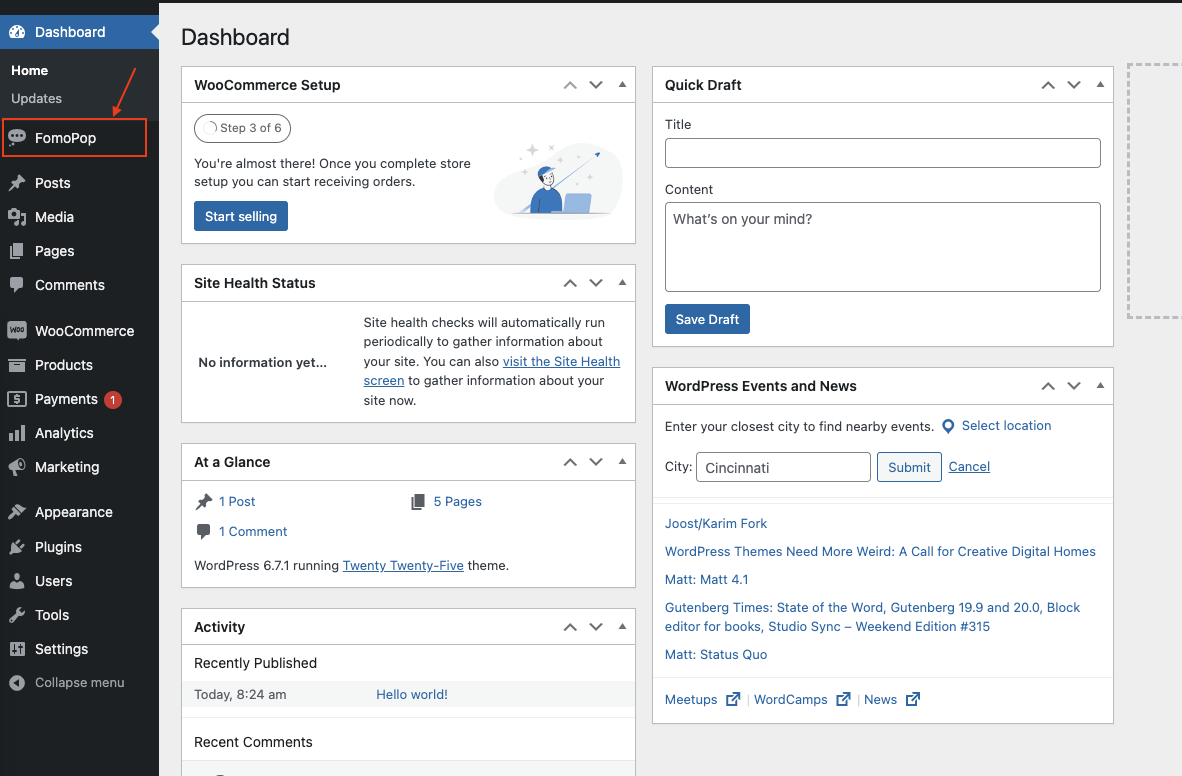Open the Joost/Karim Fork news link
This screenshot has width=1182, height=776.
(715, 523)
